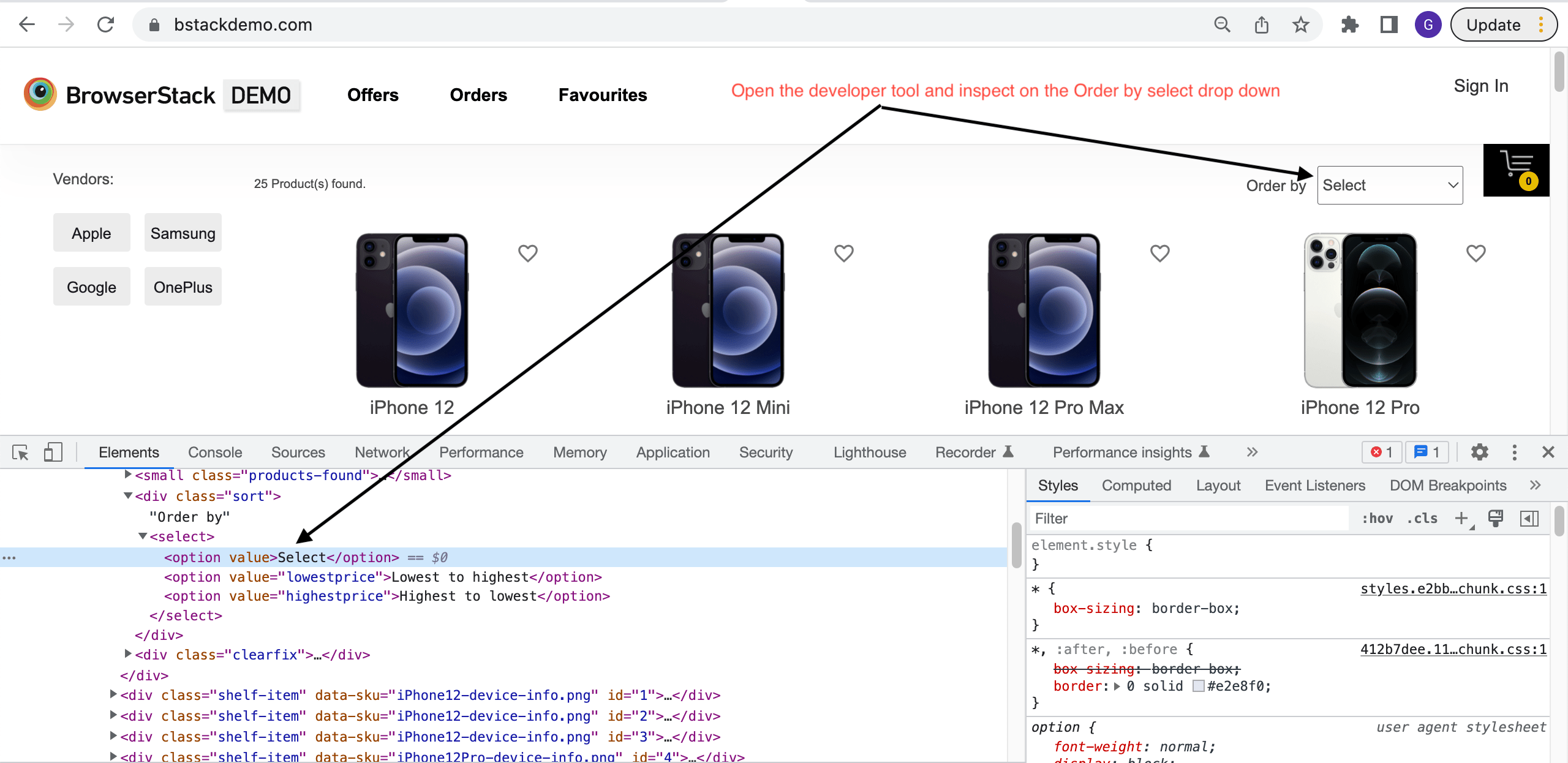The width and height of the screenshot is (1568, 763).
Task: Toggle the device toolbar icon
Action: coord(53,452)
